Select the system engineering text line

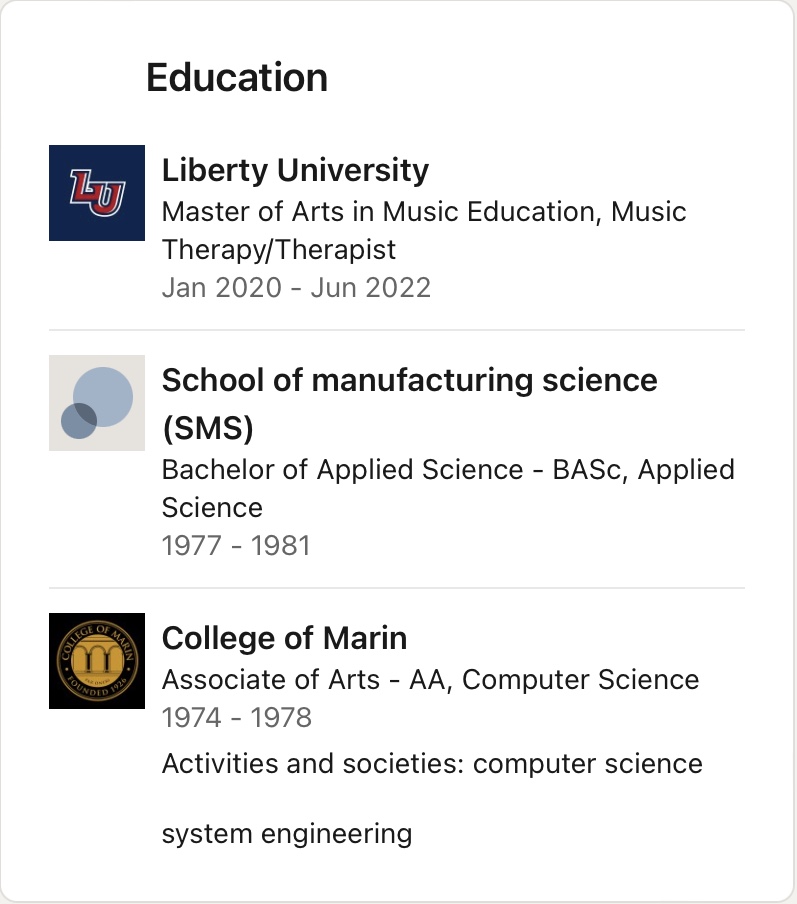click(x=287, y=834)
